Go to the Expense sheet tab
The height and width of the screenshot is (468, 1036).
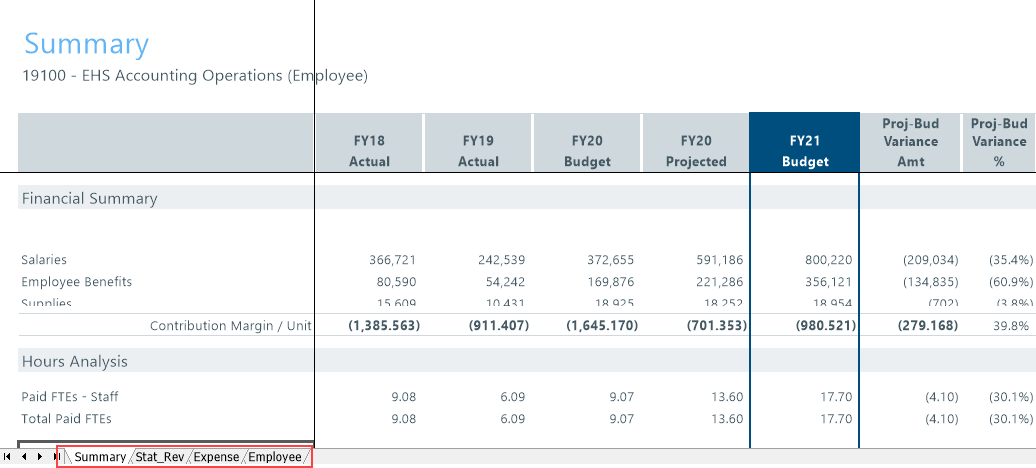pyautogui.click(x=216, y=457)
